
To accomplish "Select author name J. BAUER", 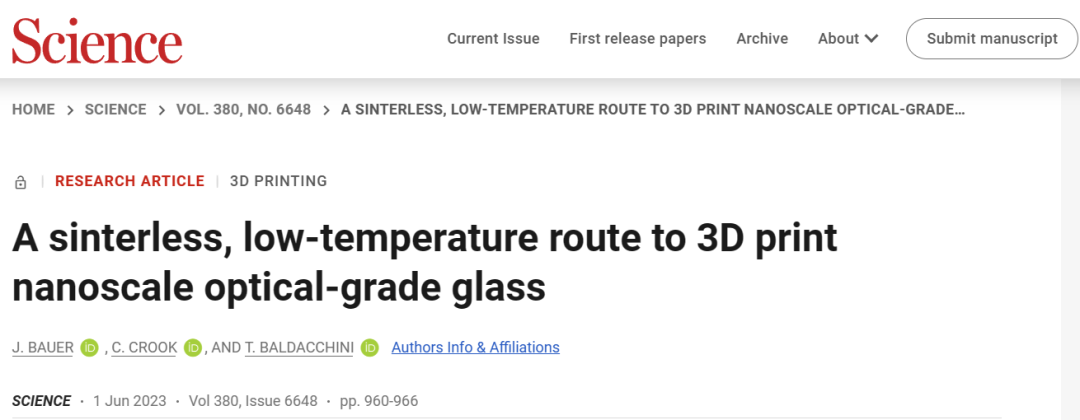I will (43, 348).
